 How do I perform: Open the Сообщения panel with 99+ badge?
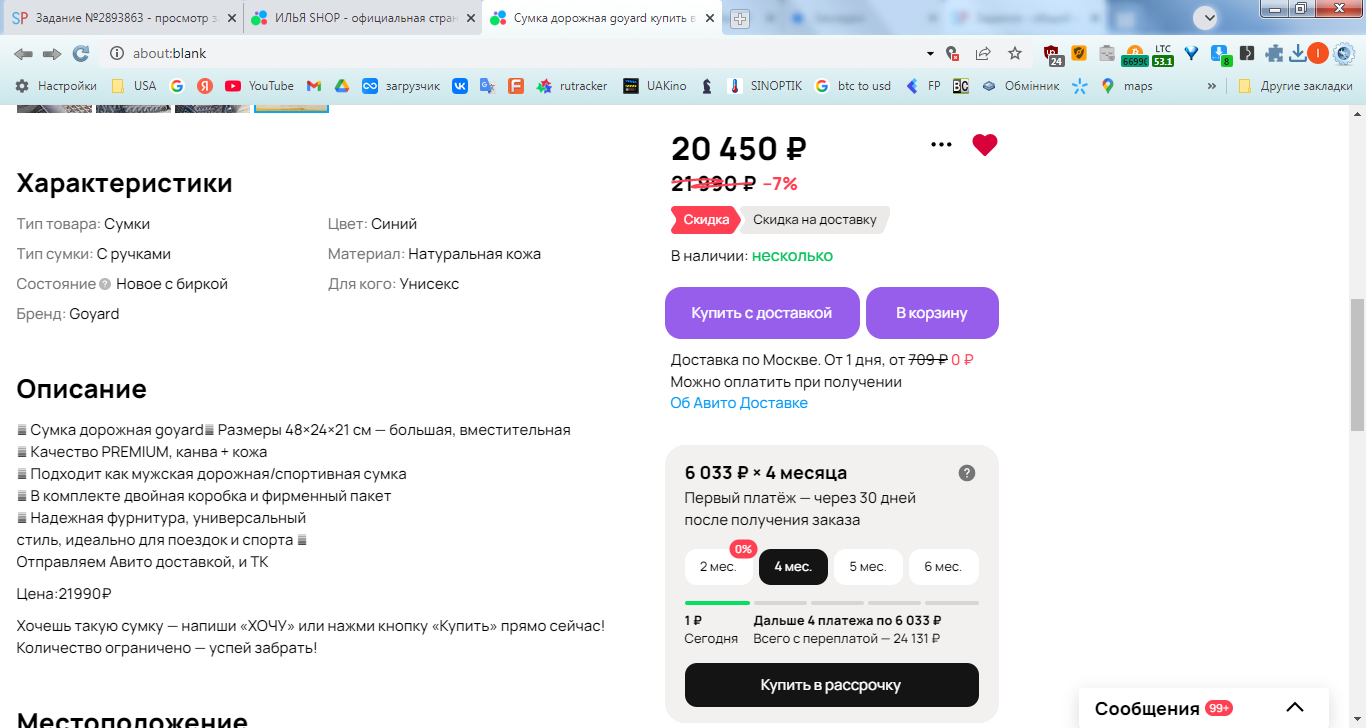(x=1204, y=708)
